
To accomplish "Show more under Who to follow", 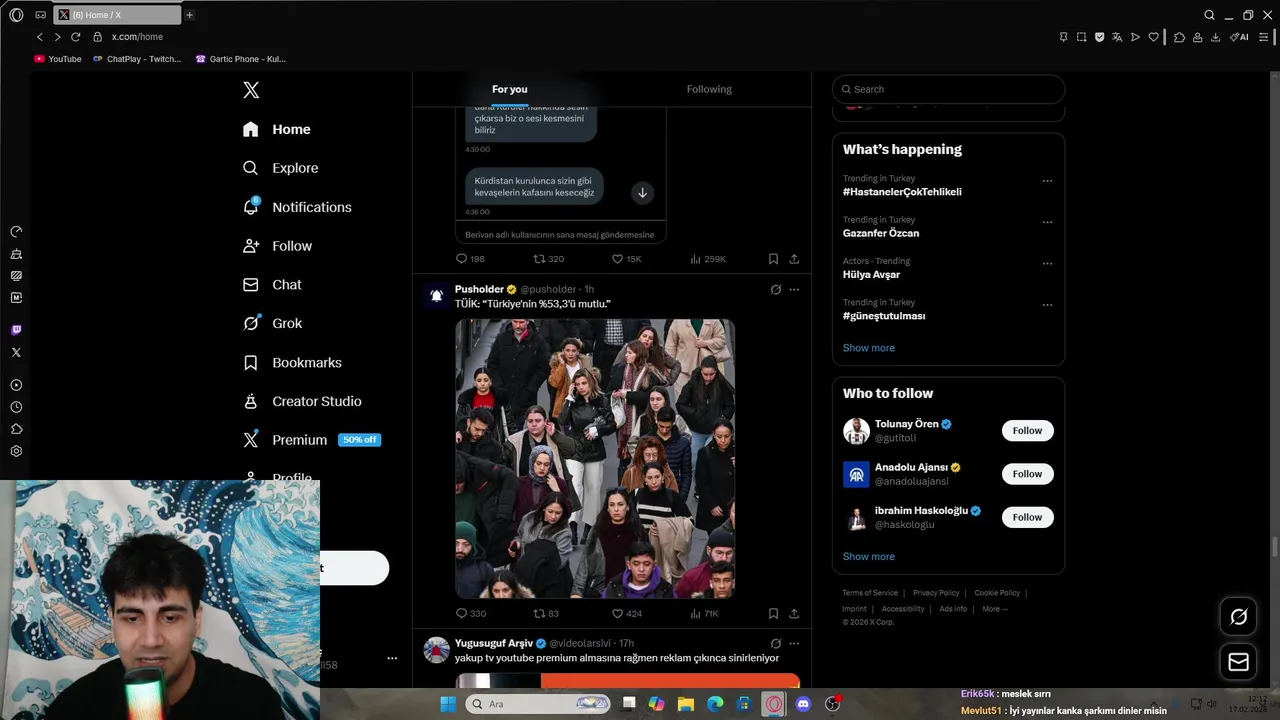I will click(x=868, y=557).
